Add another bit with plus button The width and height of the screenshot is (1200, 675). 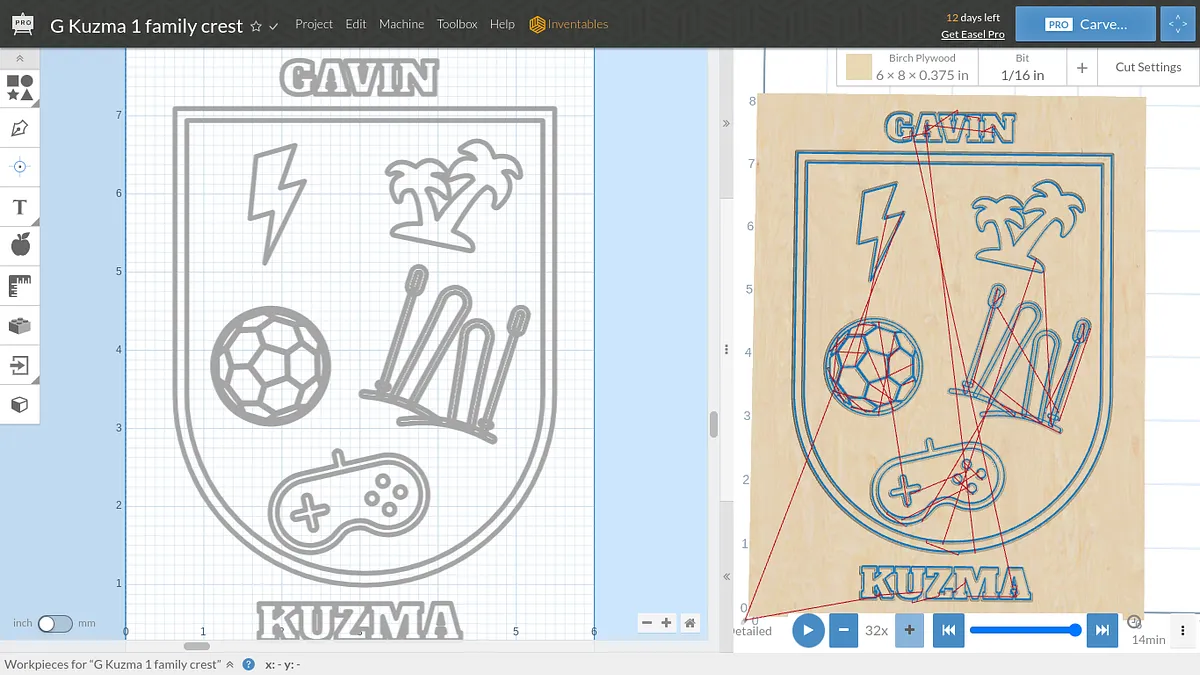[x=1082, y=68]
